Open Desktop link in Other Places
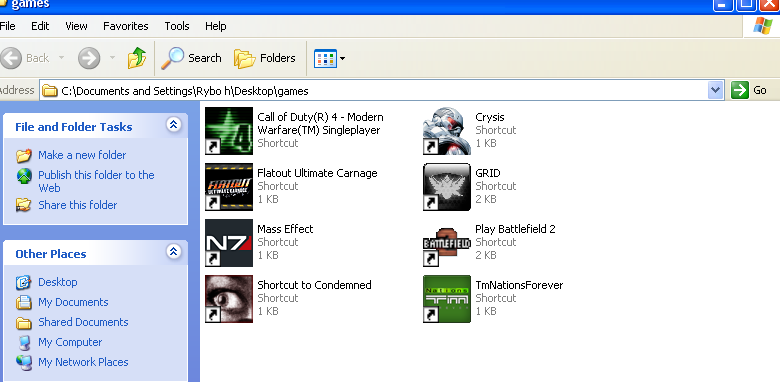Viewport: 780px width, 382px height. pyautogui.click(x=58, y=282)
